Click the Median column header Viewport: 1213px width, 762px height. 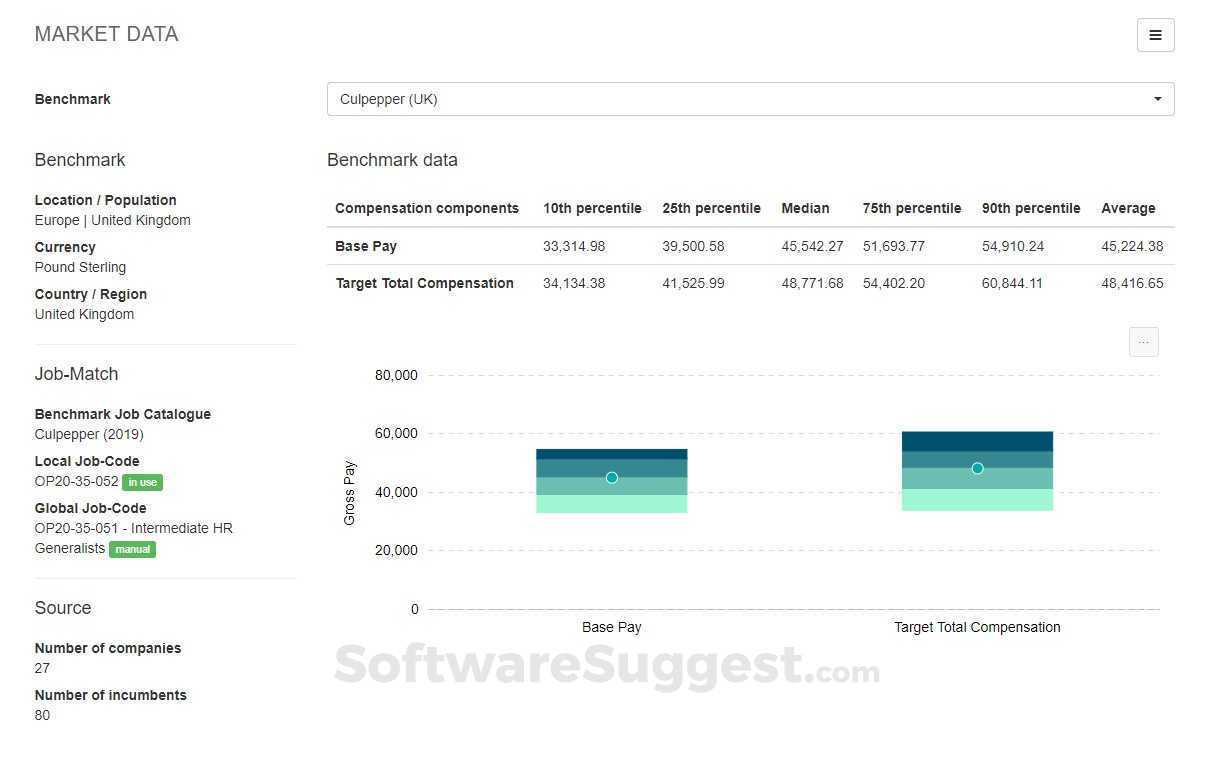(805, 208)
